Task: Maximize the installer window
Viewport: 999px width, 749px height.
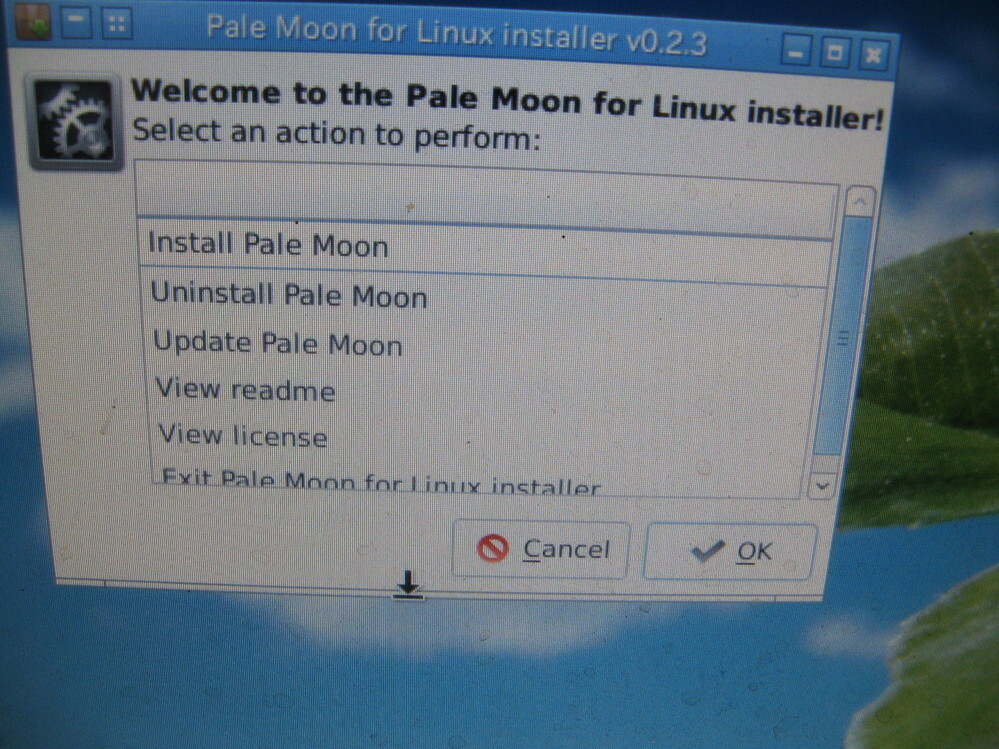Action: coord(835,52)
